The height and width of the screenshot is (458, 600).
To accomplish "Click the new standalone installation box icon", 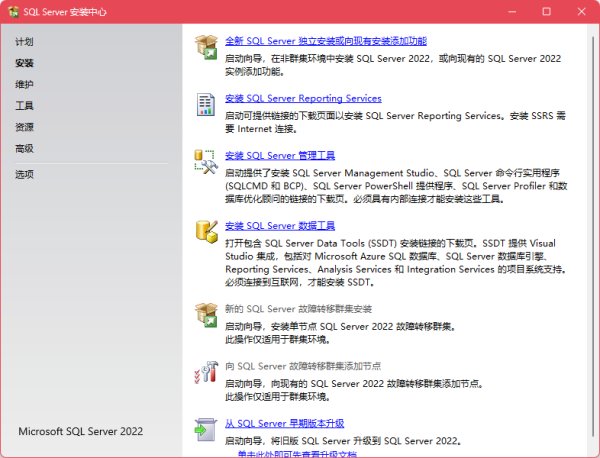I will [206, 47].
